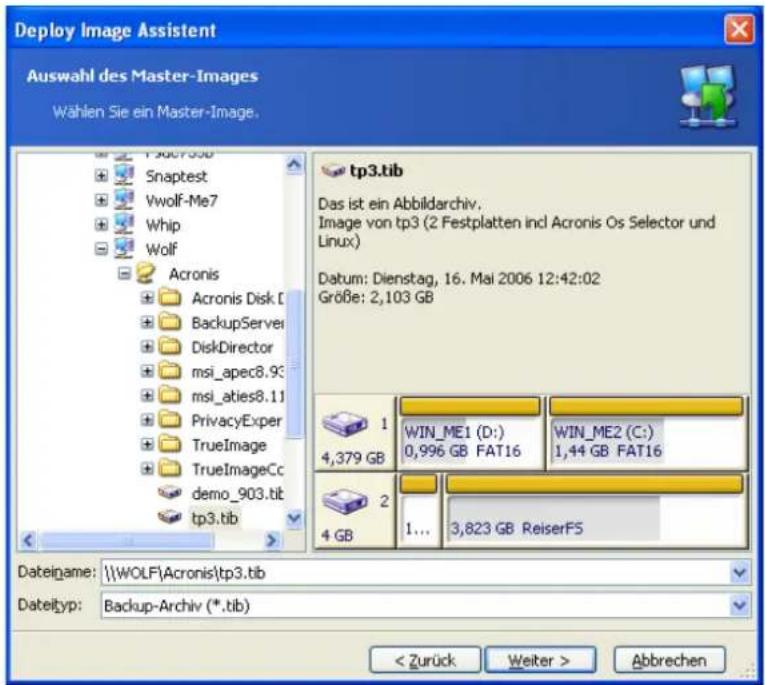The image size is (765, 685).
Task: Select the WIN_ME2 (C:) partition
Action: pyautogui.click(x=647, y=433)
